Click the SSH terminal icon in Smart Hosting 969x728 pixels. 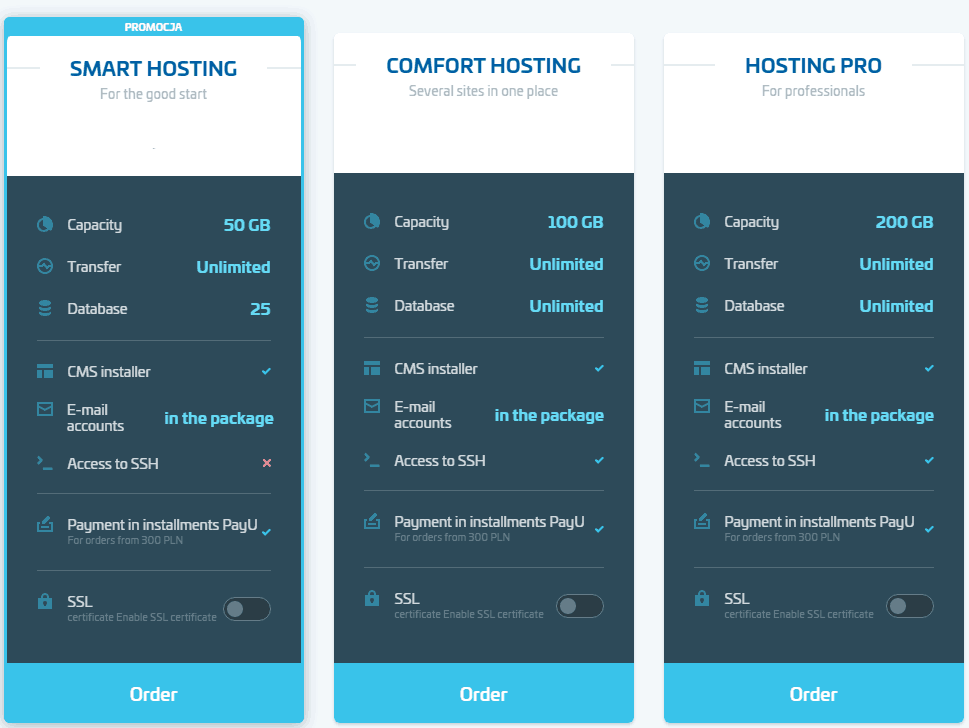point(44,463)
